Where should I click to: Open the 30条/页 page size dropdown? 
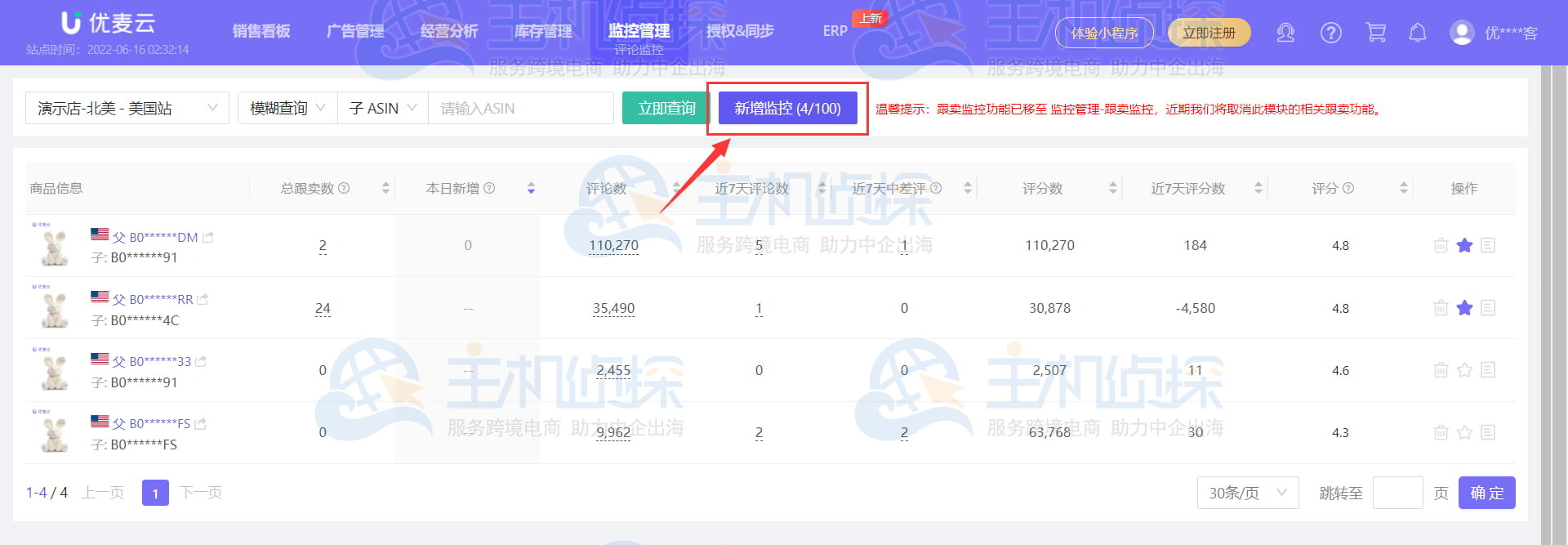[x=1248, y=493]
